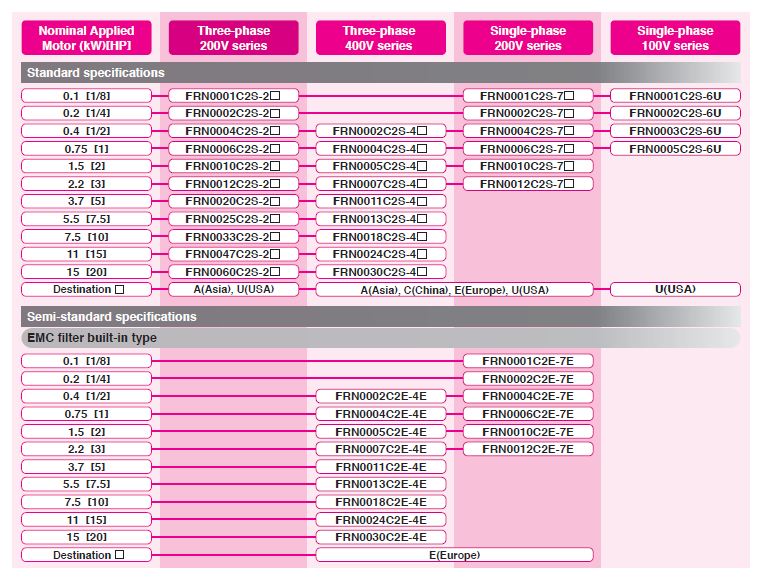The height and width of the screenshot is (584, 762).
Task: Select model FRN0004C2S-2 cell
Action: point(234,131)
